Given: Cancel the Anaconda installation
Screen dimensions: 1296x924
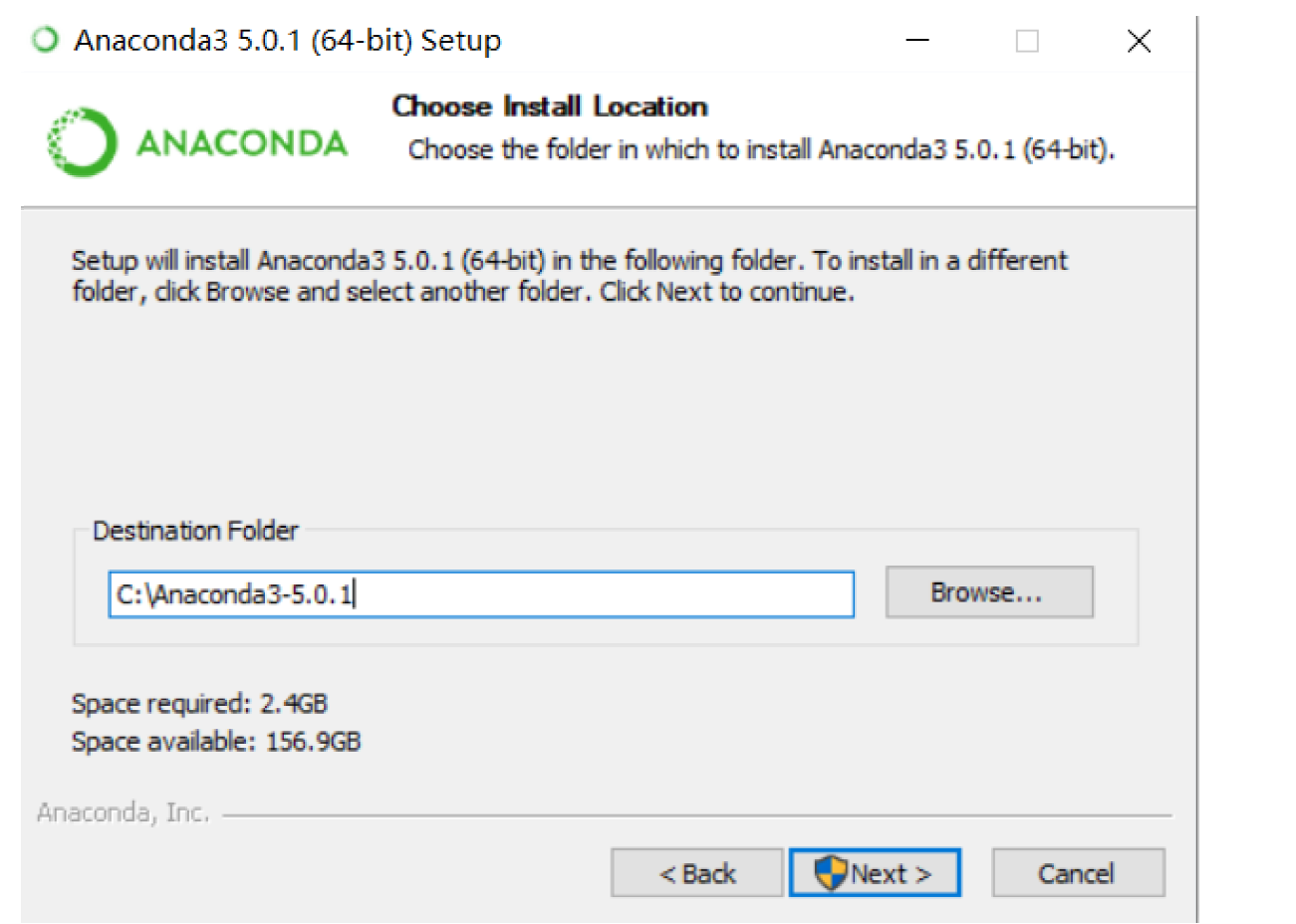Looking at the screenshot, I should pos(1077,873).
